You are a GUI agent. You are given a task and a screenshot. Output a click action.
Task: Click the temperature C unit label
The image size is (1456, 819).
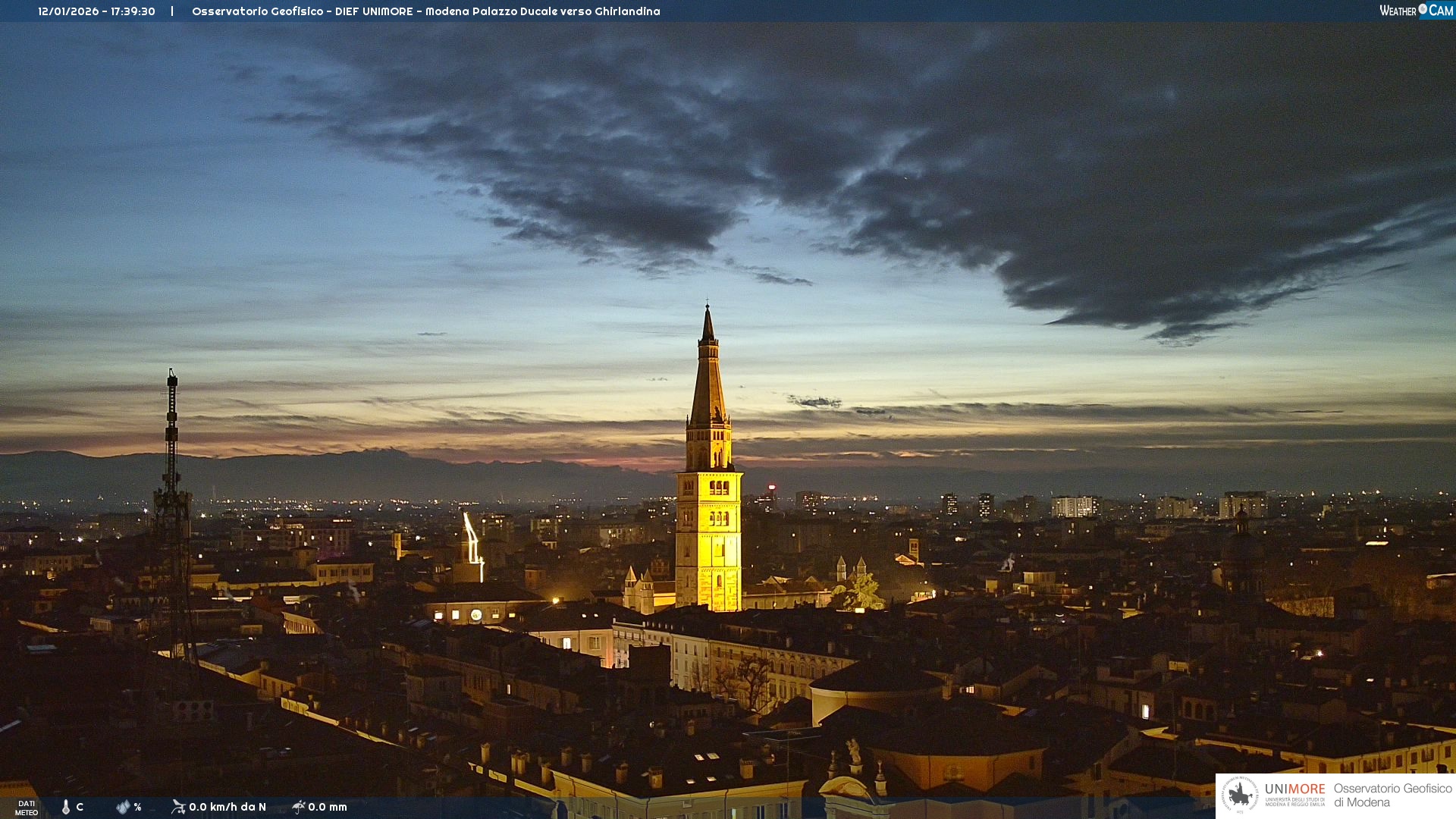tap(80, 807)
